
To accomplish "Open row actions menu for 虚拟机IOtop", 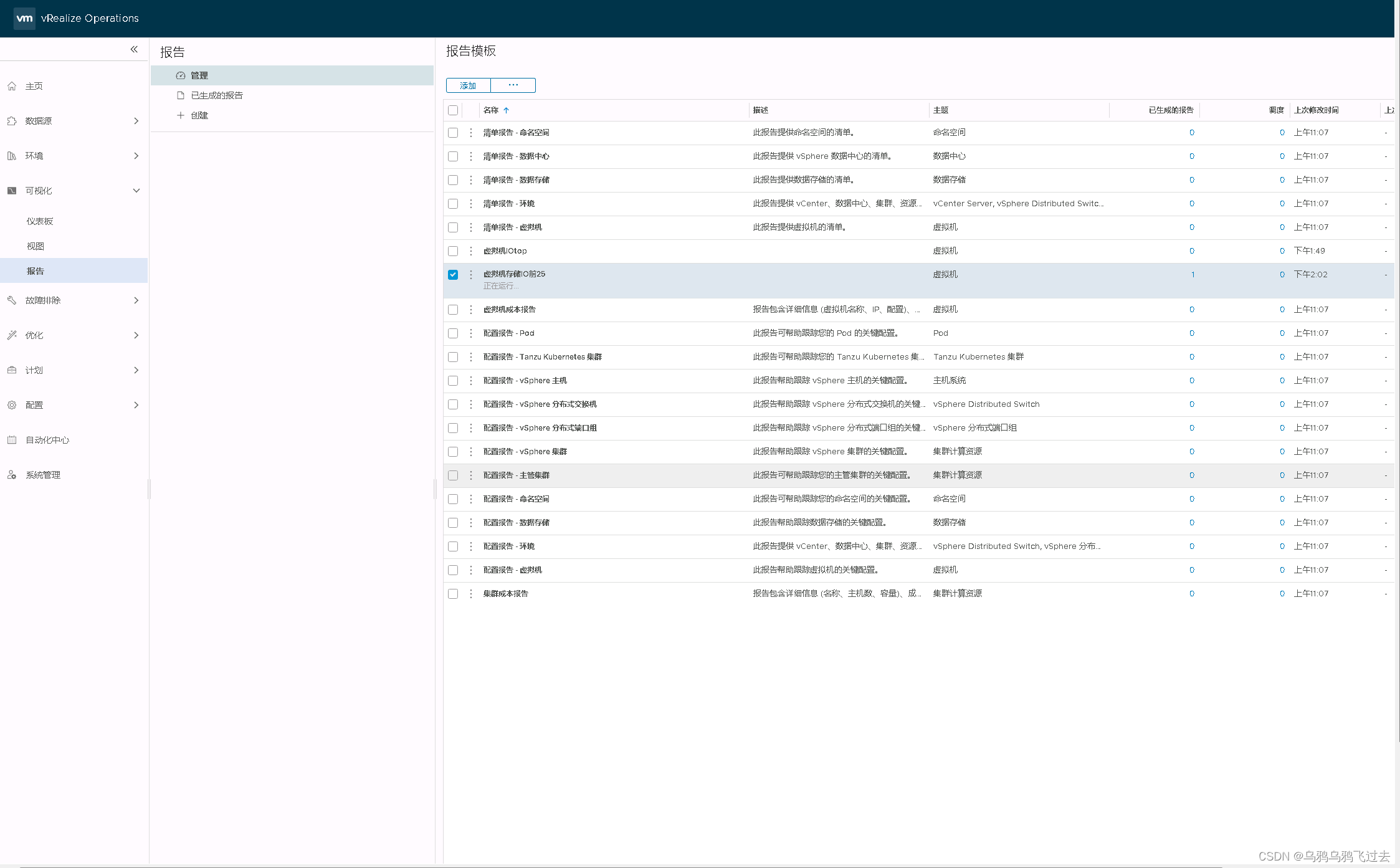I will 471,251.
